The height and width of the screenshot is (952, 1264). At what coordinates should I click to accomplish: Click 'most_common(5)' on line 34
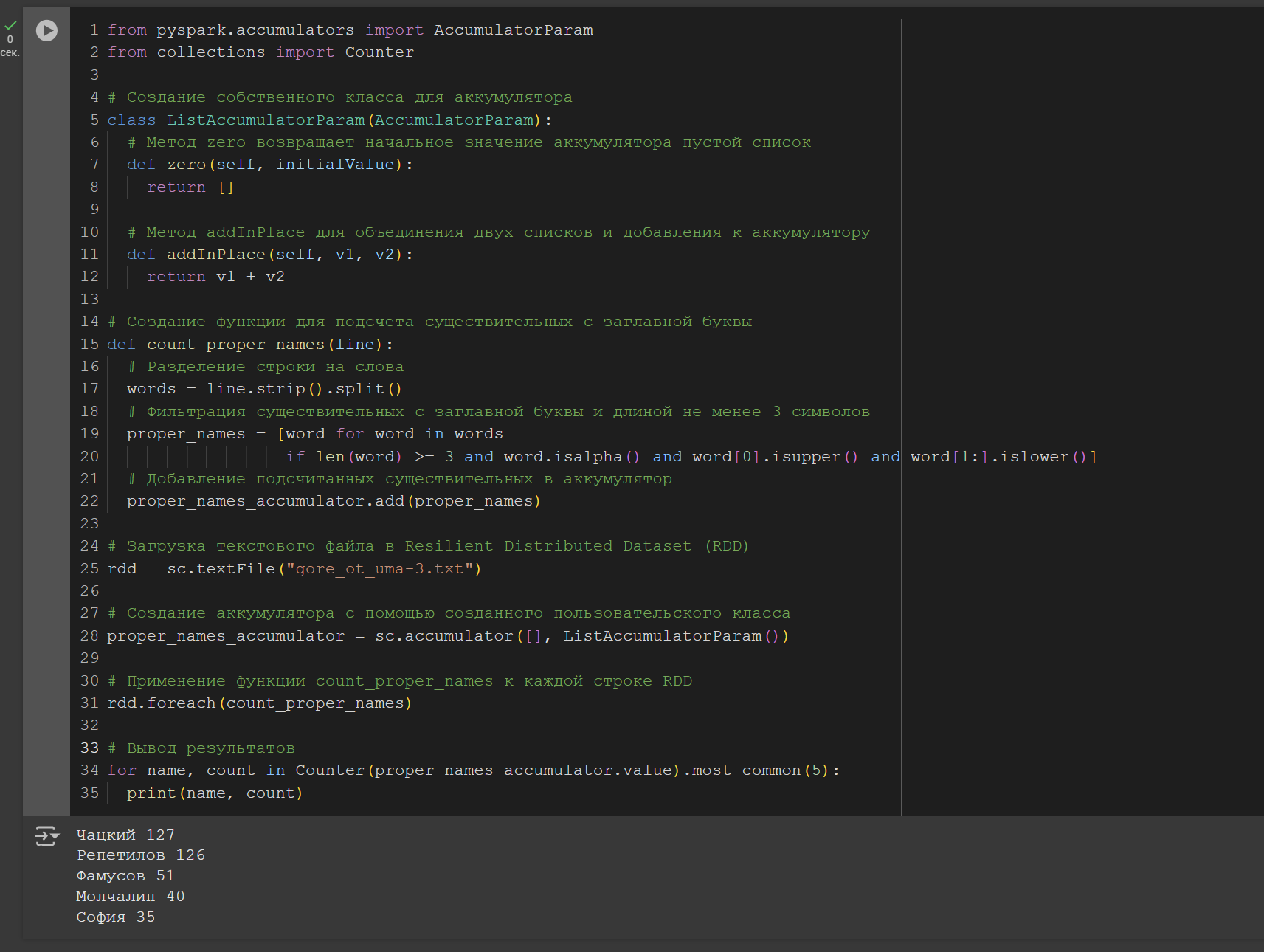(x=761, y=770)
